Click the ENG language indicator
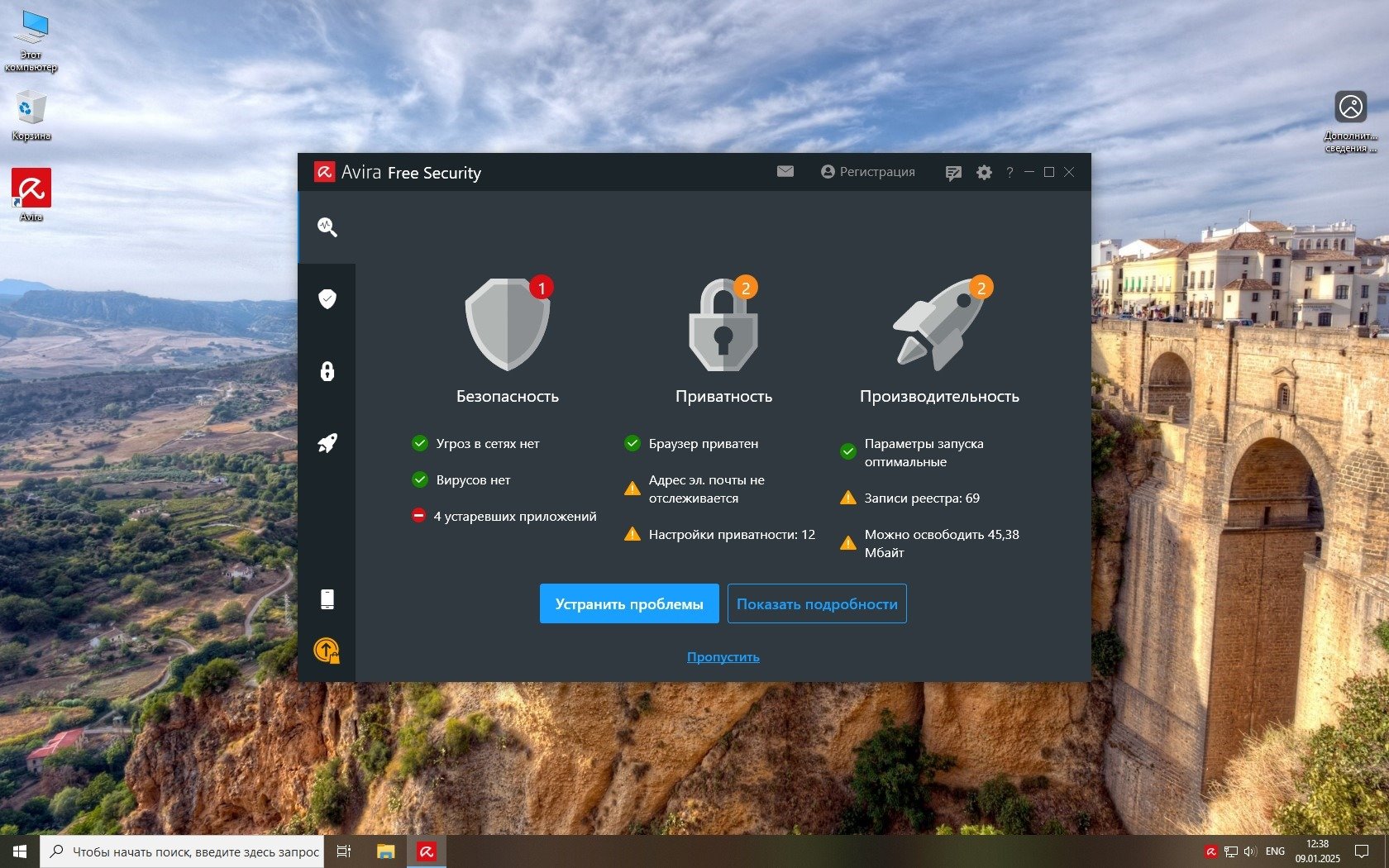The image size is (1389, 868). pyautogui.click(x=1276, y=851)
